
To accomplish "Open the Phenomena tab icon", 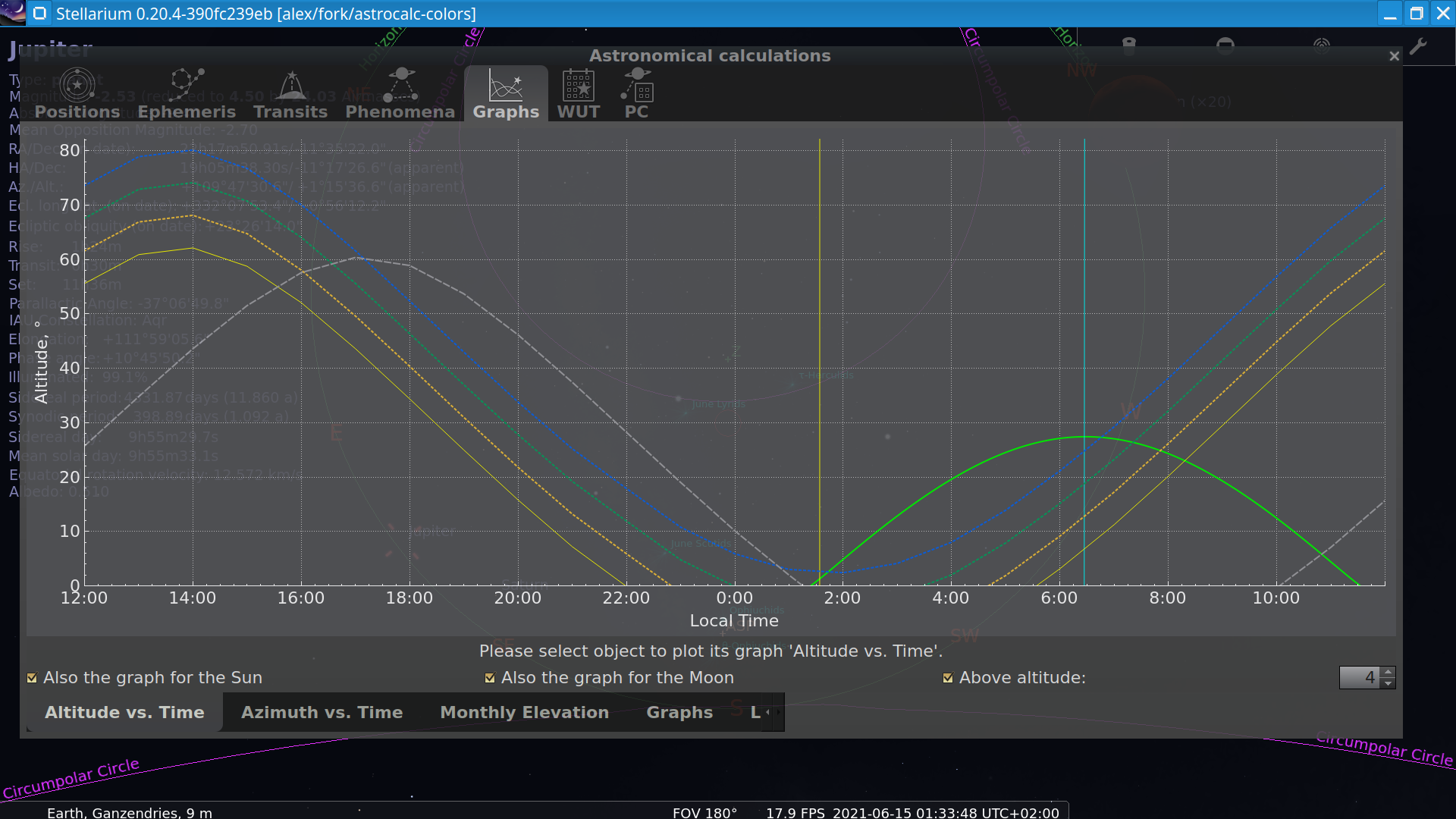I will (x=400, y=86).
